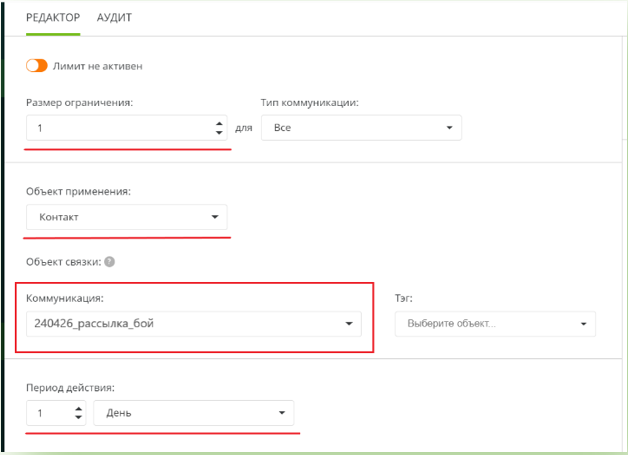Viewport: 628px width, 455px height.
Task: Click the arrow beside 'День'
Action: coord(281,413)
